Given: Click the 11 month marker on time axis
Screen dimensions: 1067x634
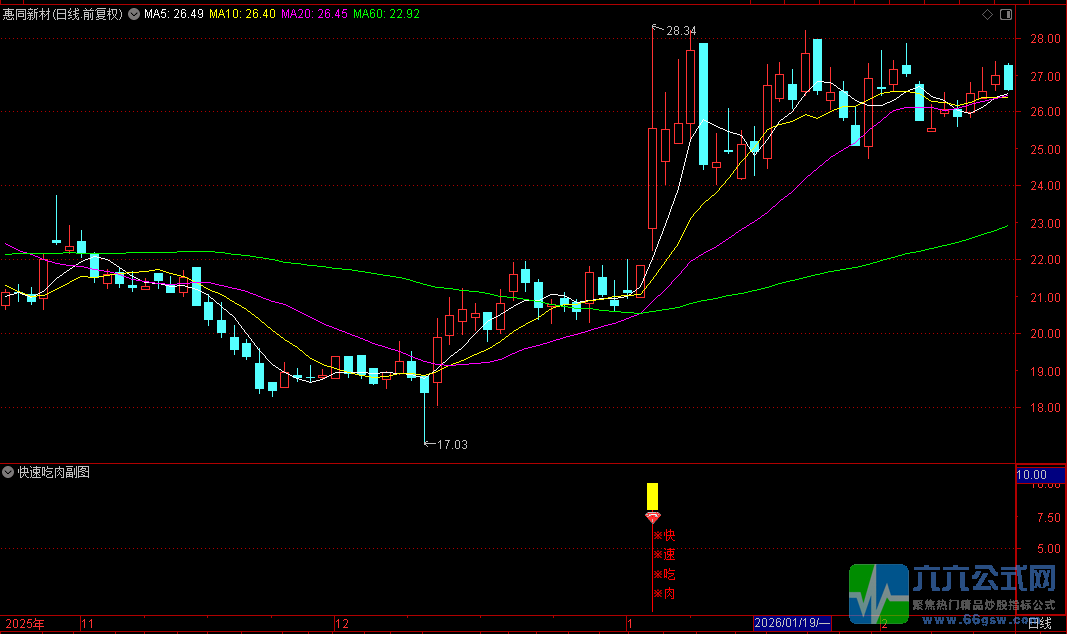Looking at the screenshot, I should click(x=88, y=624).
